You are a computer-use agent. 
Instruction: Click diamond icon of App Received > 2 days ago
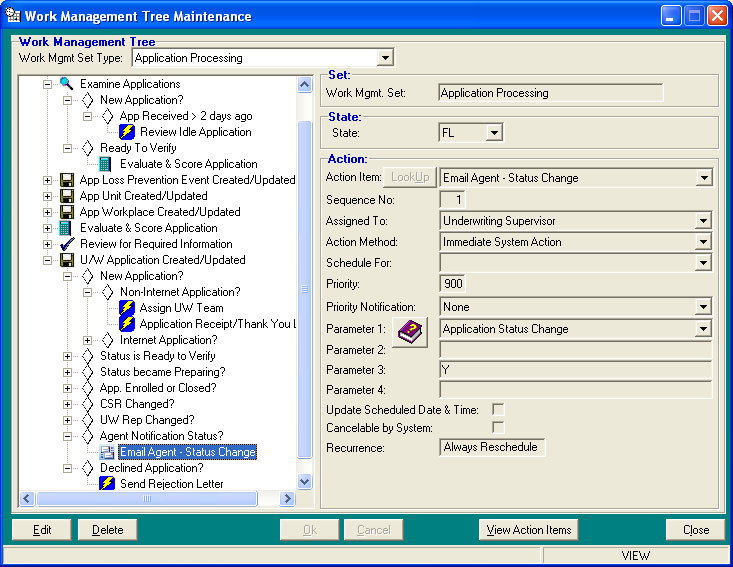pos(108,116)
